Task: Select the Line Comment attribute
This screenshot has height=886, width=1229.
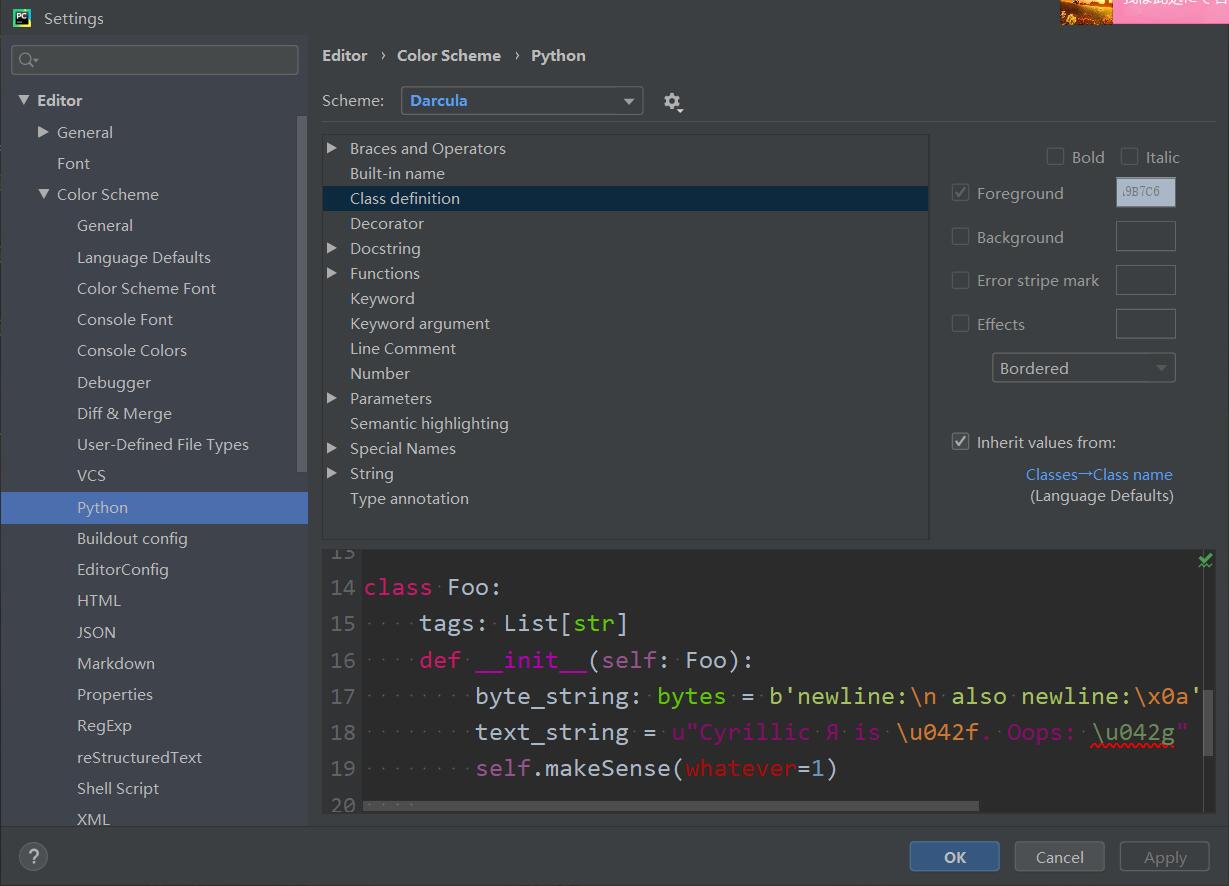Action: click(x=403, y=348)
